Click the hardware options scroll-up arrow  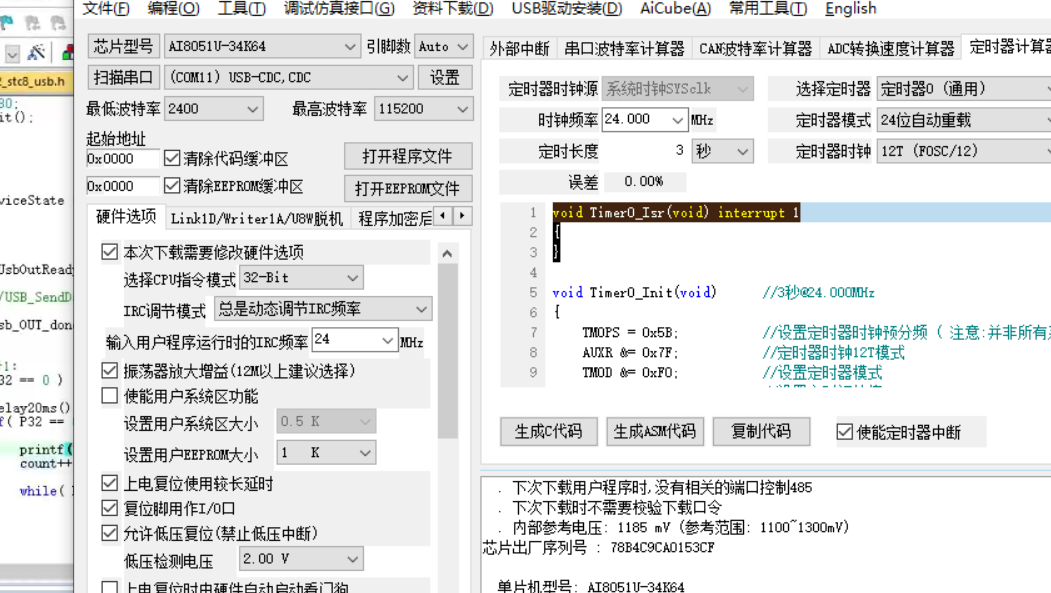click(447, 253)
